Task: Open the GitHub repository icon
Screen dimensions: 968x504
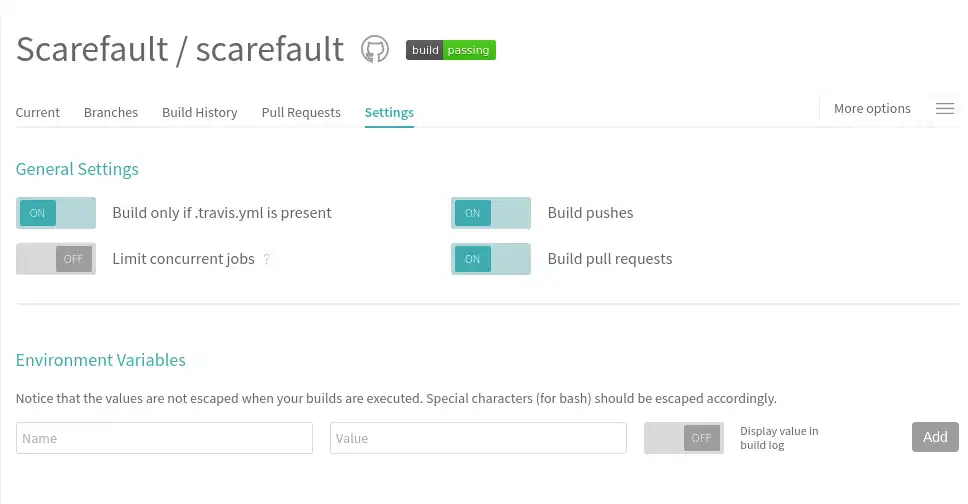Action: click(375, 50)
